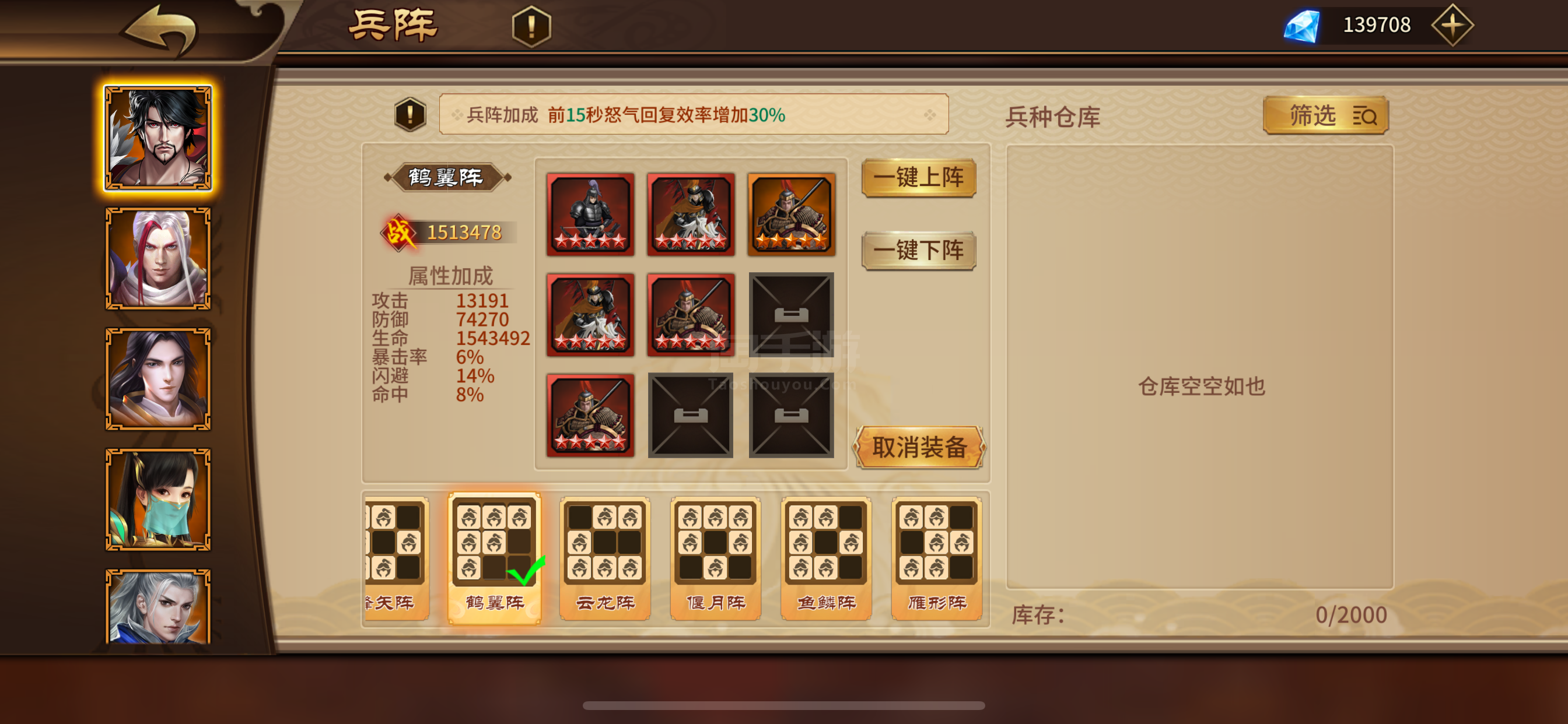Open the 筛选 filter dropdown
Viewport: 1568px width, 724px height.
(x=1326, y=114)
